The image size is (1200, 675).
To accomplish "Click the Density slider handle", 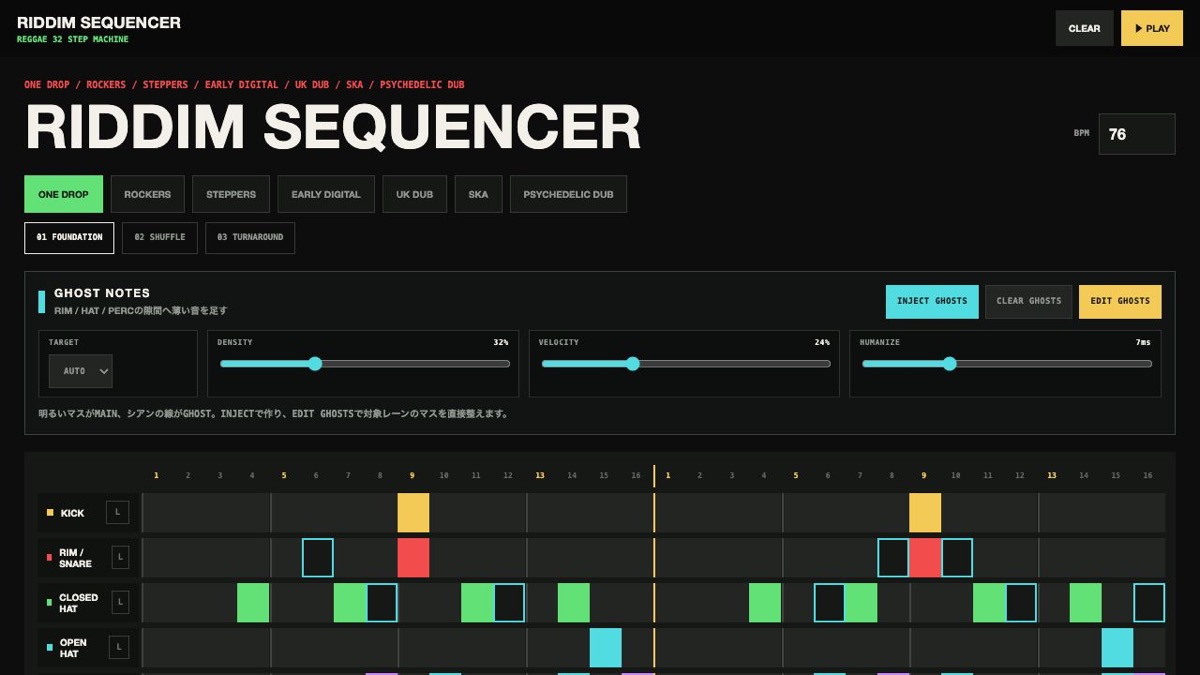I will 315,364.
